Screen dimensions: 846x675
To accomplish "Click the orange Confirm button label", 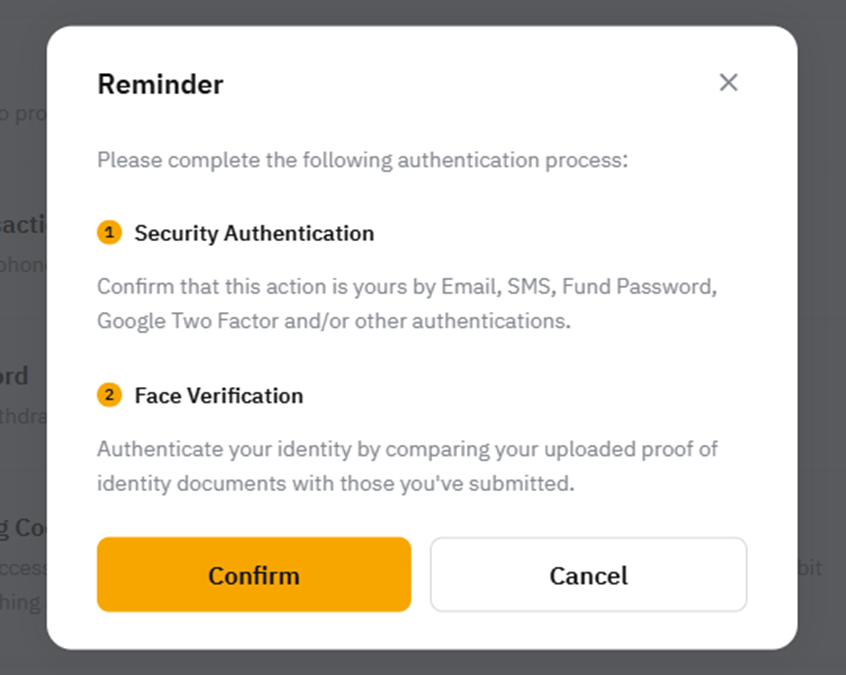I will click(x=253, y=575).
